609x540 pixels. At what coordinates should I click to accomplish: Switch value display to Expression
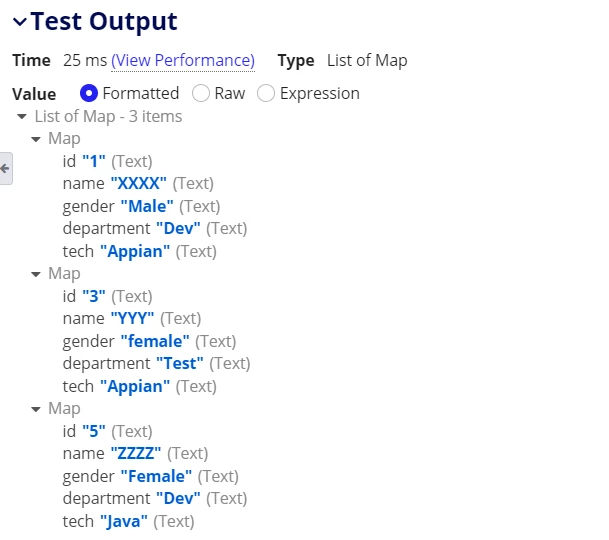coord(266,94)
